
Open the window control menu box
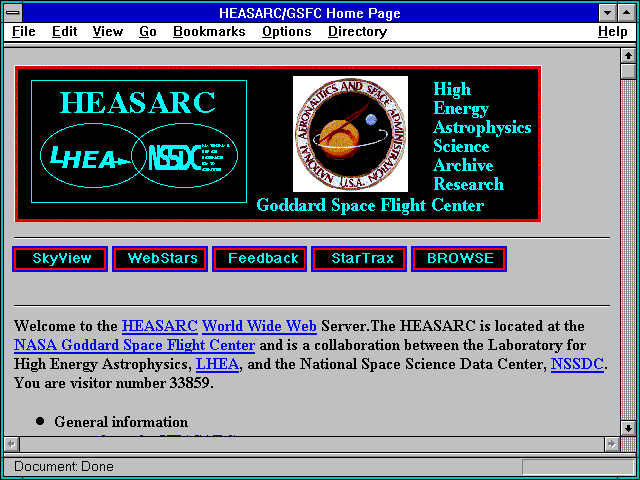coord(13,13)
